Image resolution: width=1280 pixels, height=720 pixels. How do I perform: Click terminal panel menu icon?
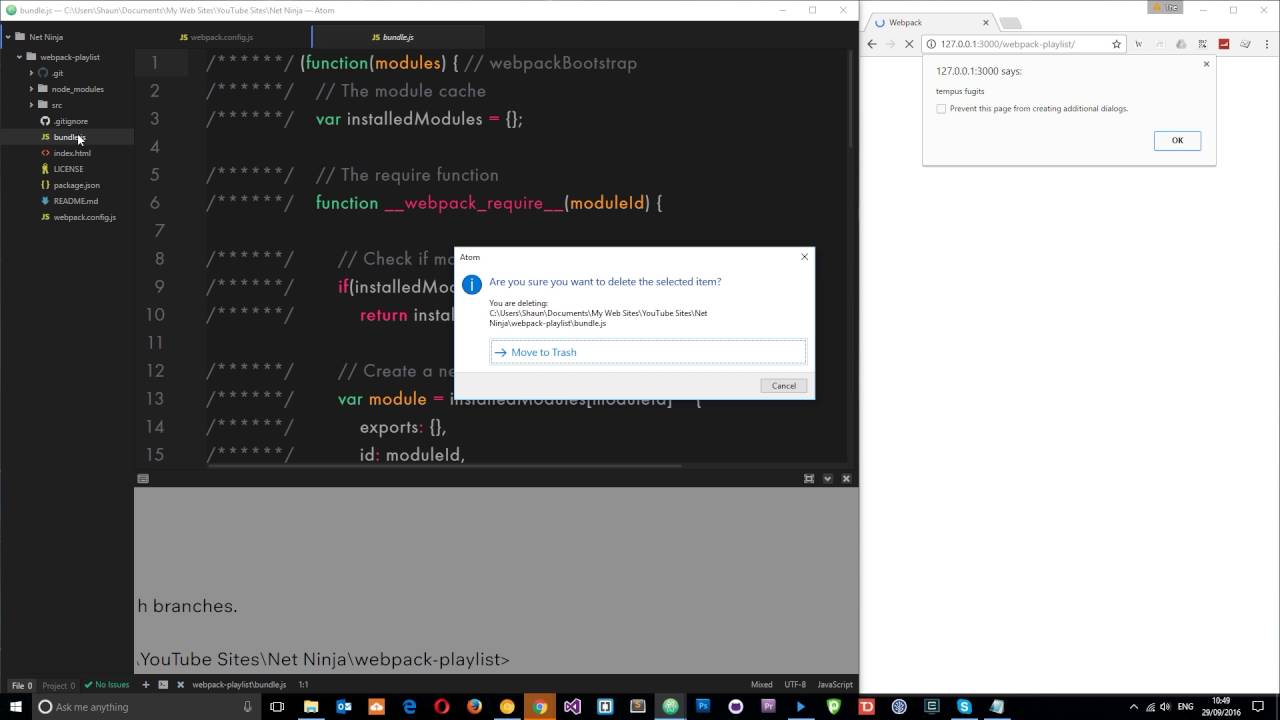pyautogui.click(x=143, y=479)
